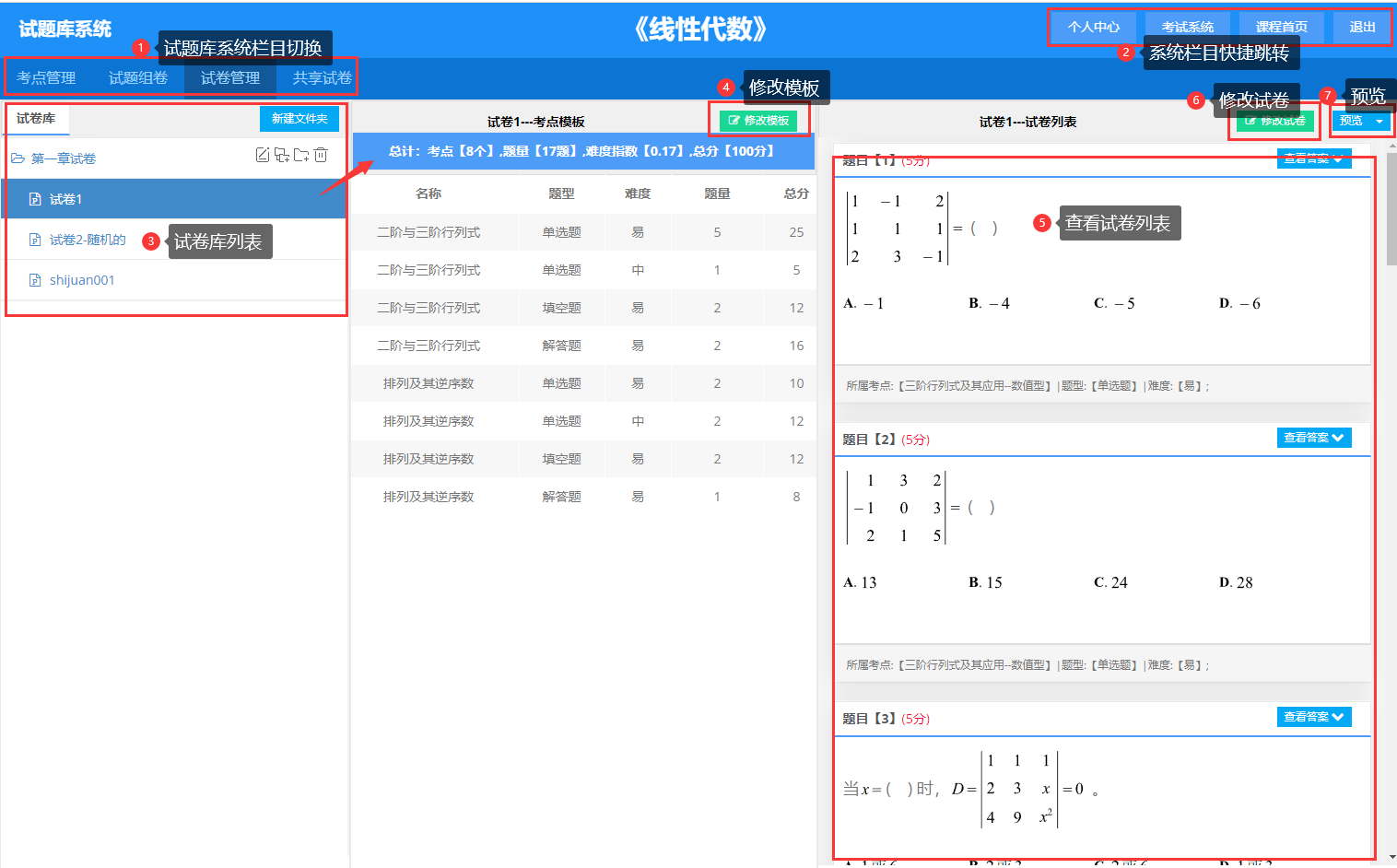Open the 共享试卷 tab
This screenshot has height=868, width=1397.
323,78
